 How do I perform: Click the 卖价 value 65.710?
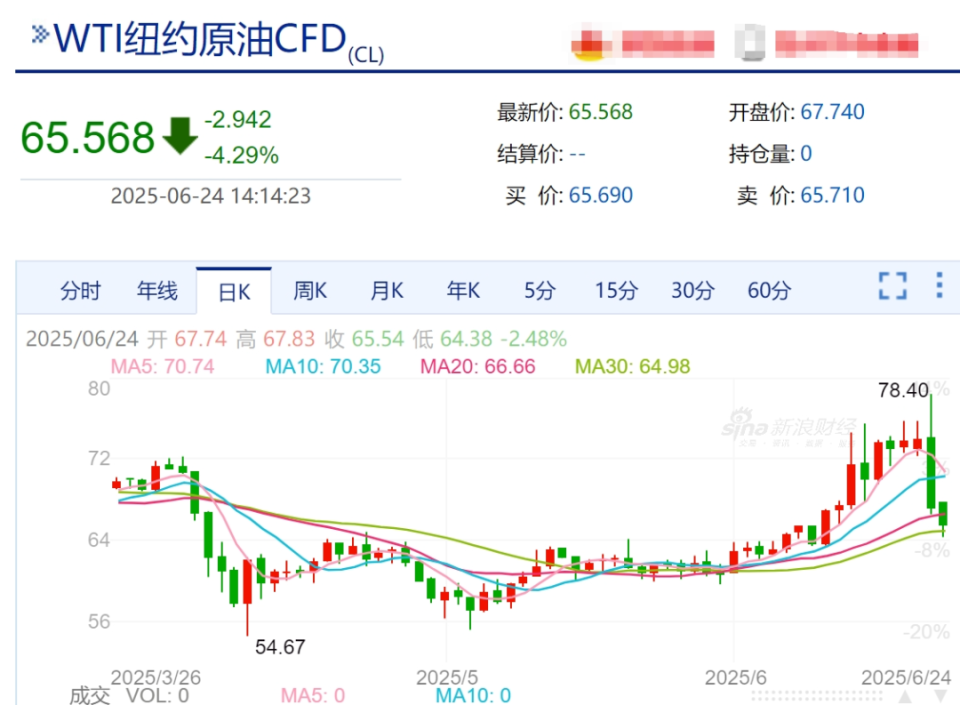[833, 195]
